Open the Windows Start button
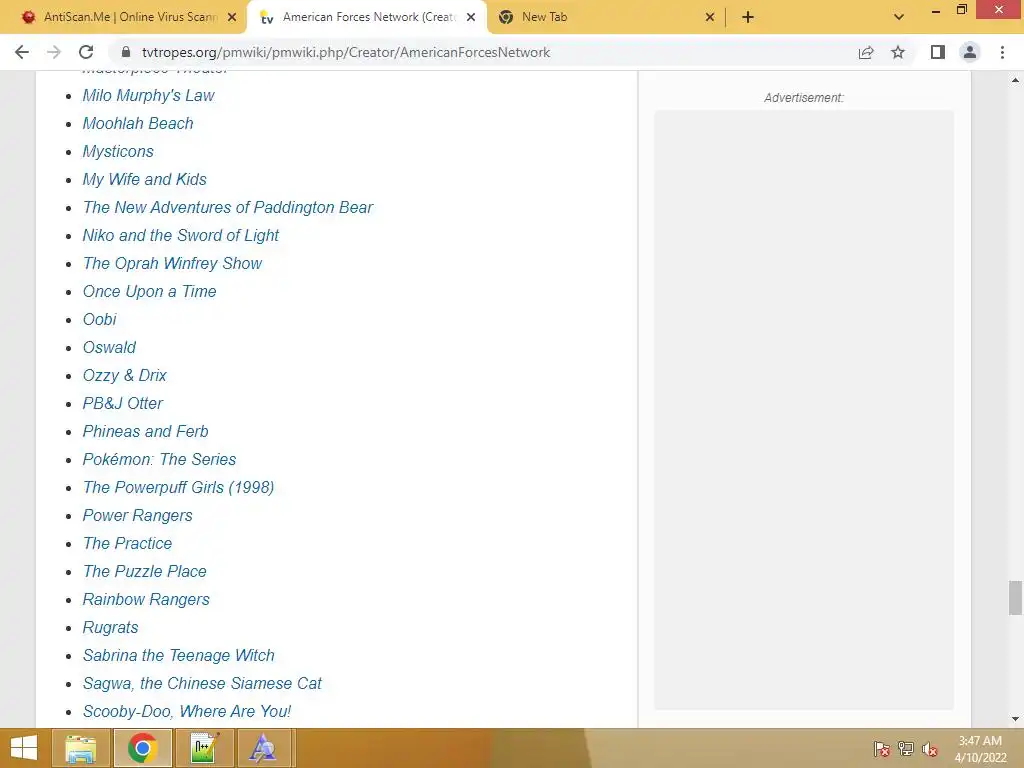Screen dimensions: 1024x768 pos(24,748)
